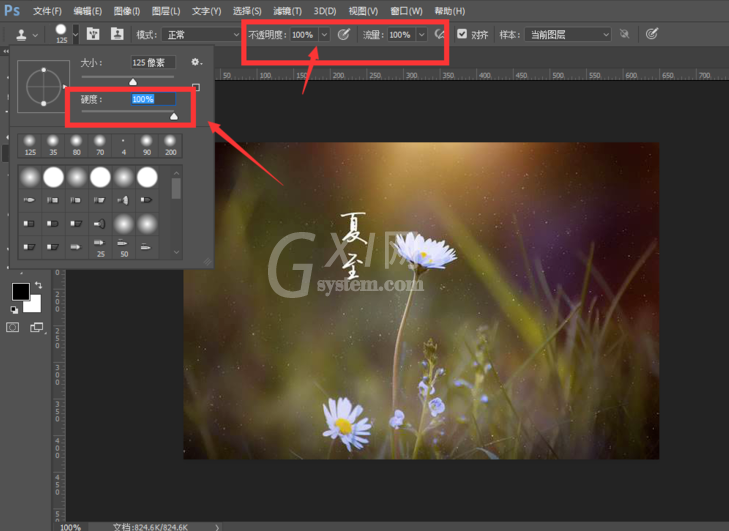Click the 硬度 hardness slider handle
The width and height of the screenshot is (729, 531).
pos(174,116)
